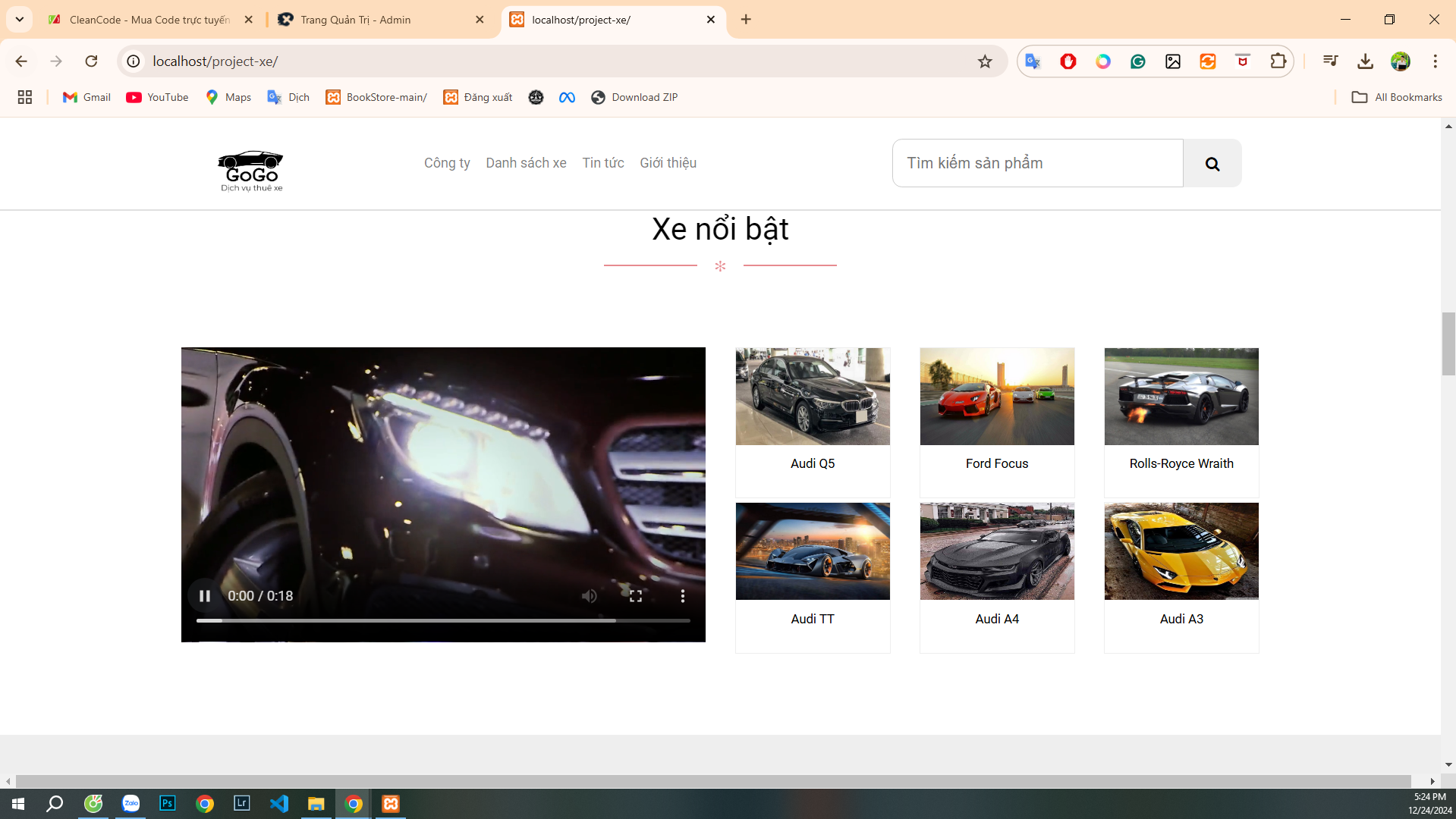Click the address bar URL

coord(215,61)
